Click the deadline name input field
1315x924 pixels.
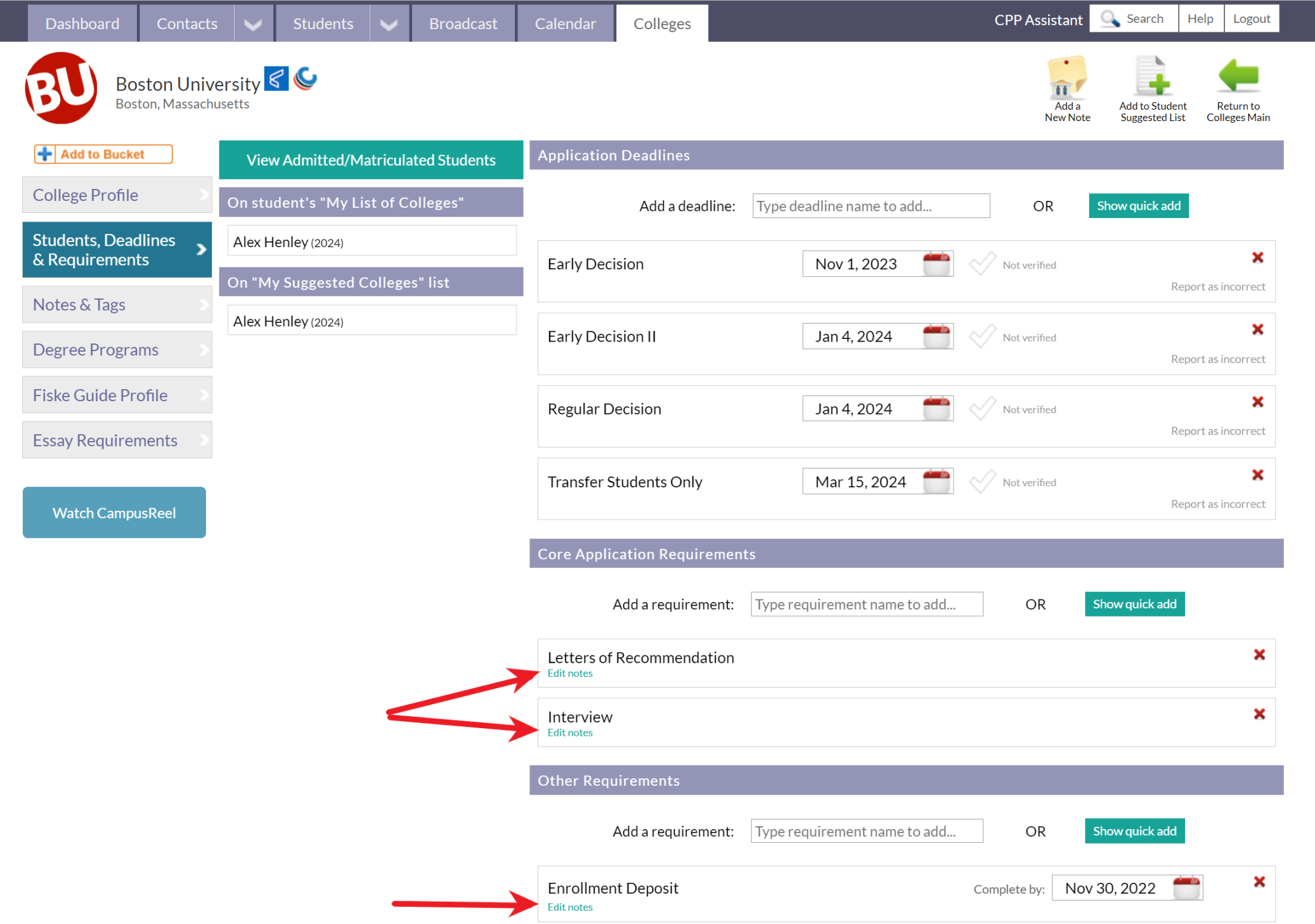point(871,206)
